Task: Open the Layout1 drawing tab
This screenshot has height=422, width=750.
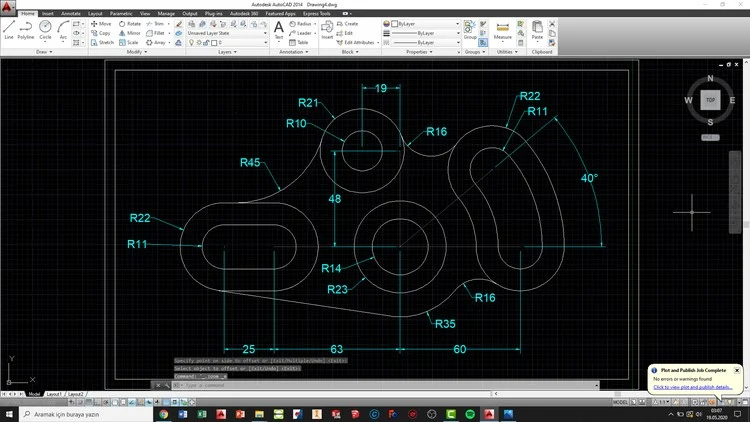Action: [x=56, y=394]
